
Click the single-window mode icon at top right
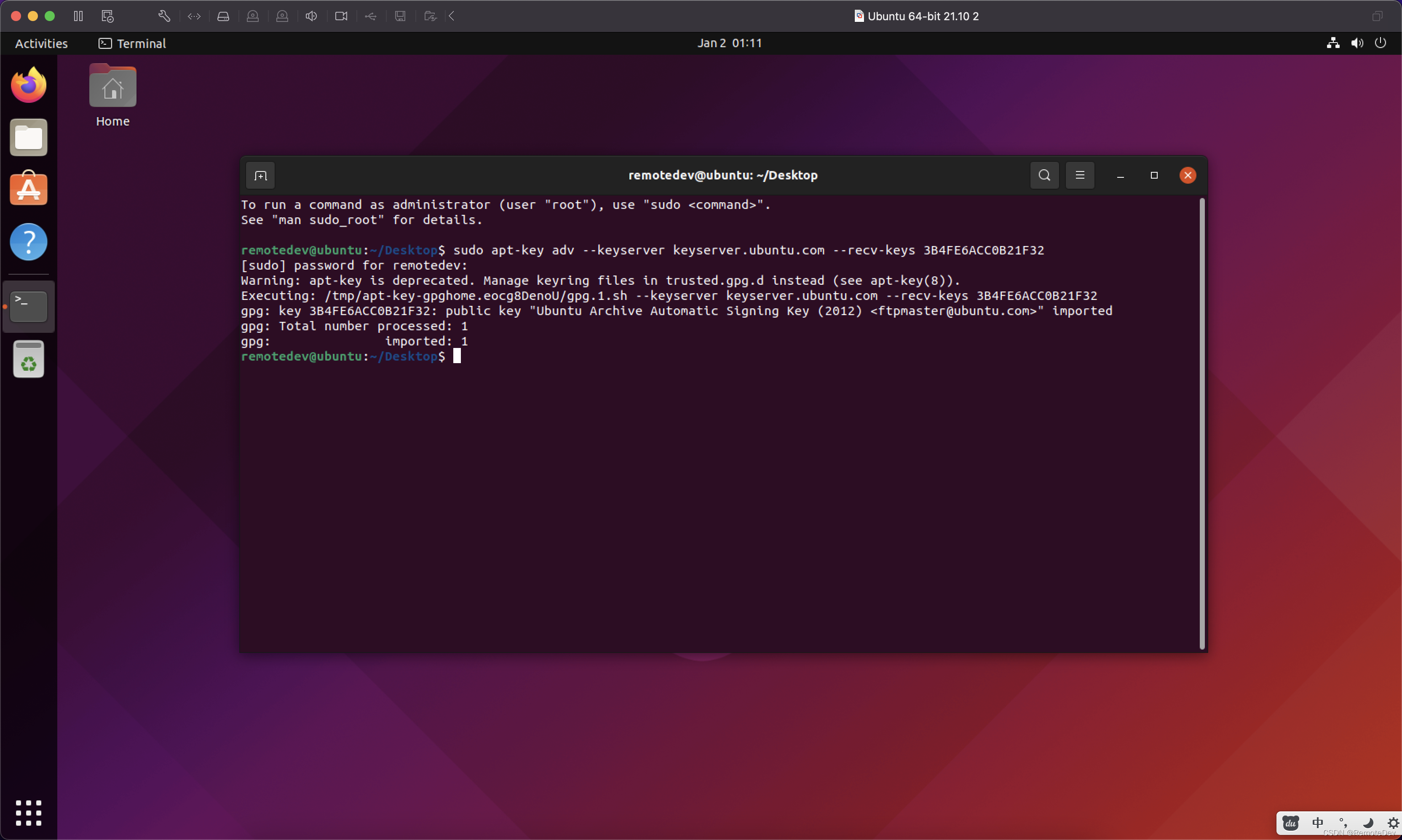[1377, 16]
